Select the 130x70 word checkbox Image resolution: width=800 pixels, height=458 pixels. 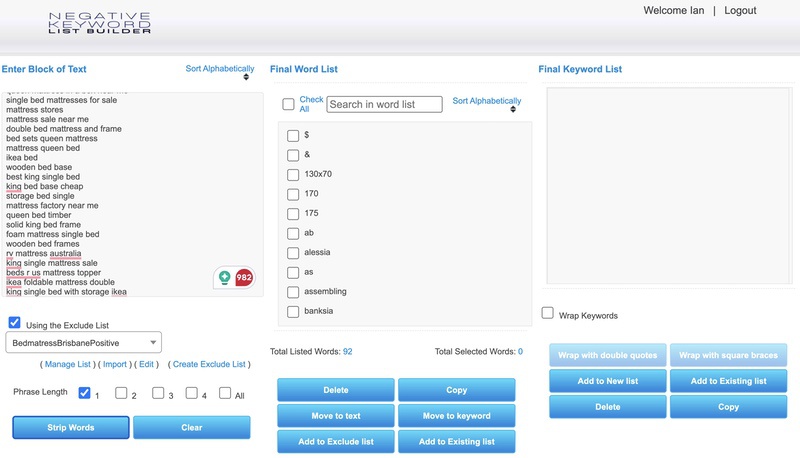[293, 175]
